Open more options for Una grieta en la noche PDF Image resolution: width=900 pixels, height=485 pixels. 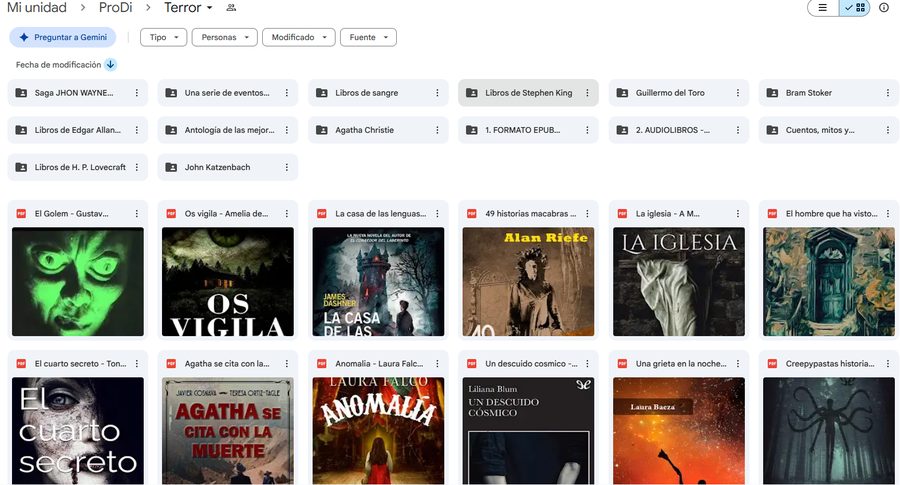[738, 364]
